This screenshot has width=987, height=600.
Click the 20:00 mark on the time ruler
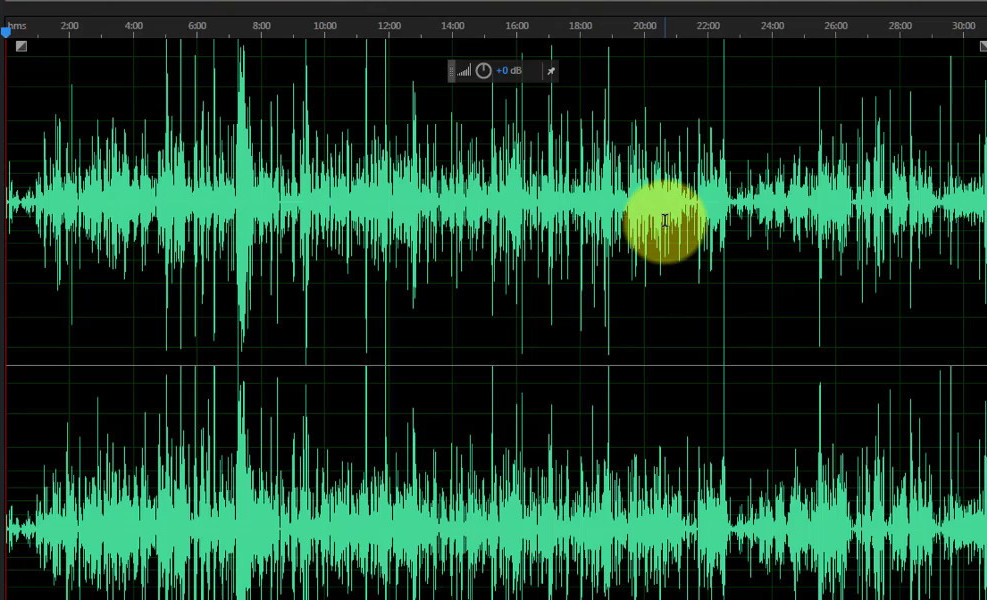click(x=645, y=25)
